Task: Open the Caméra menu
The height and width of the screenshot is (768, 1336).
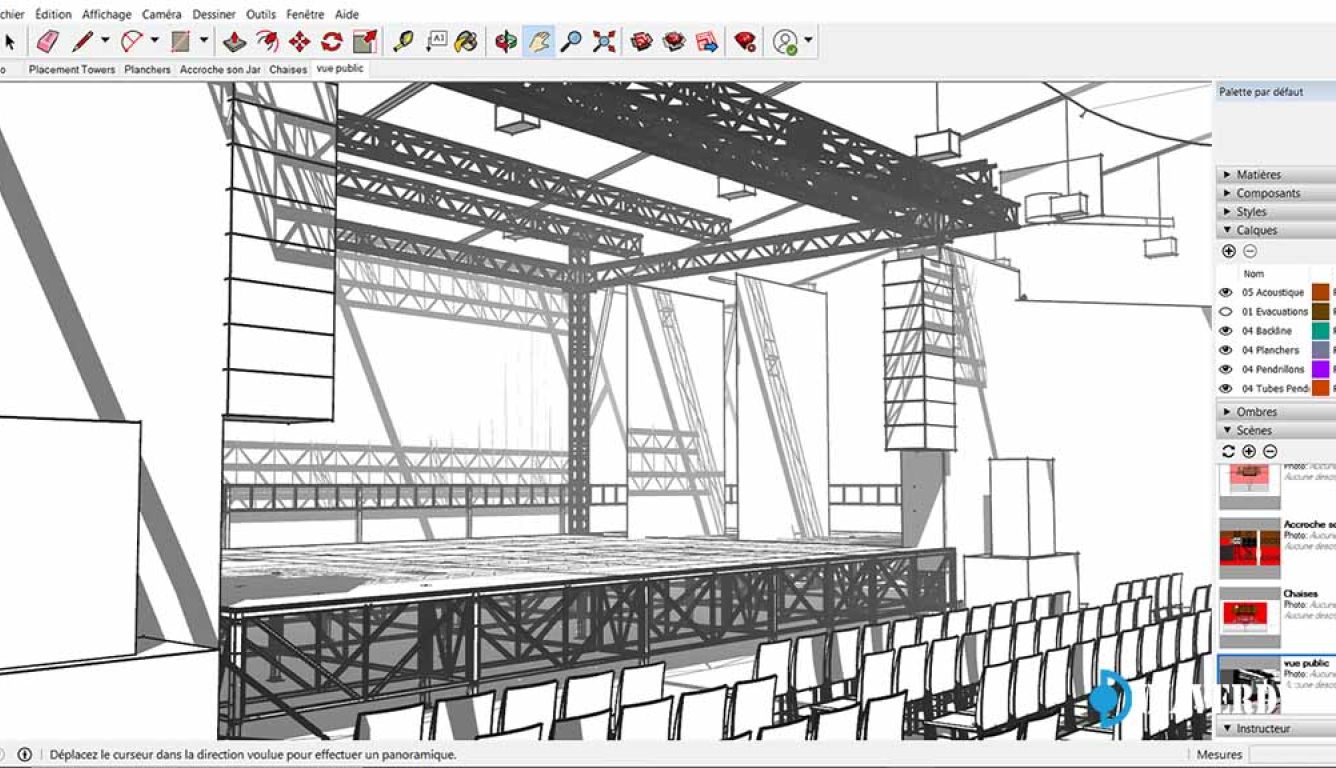Action: coord(162,14)
